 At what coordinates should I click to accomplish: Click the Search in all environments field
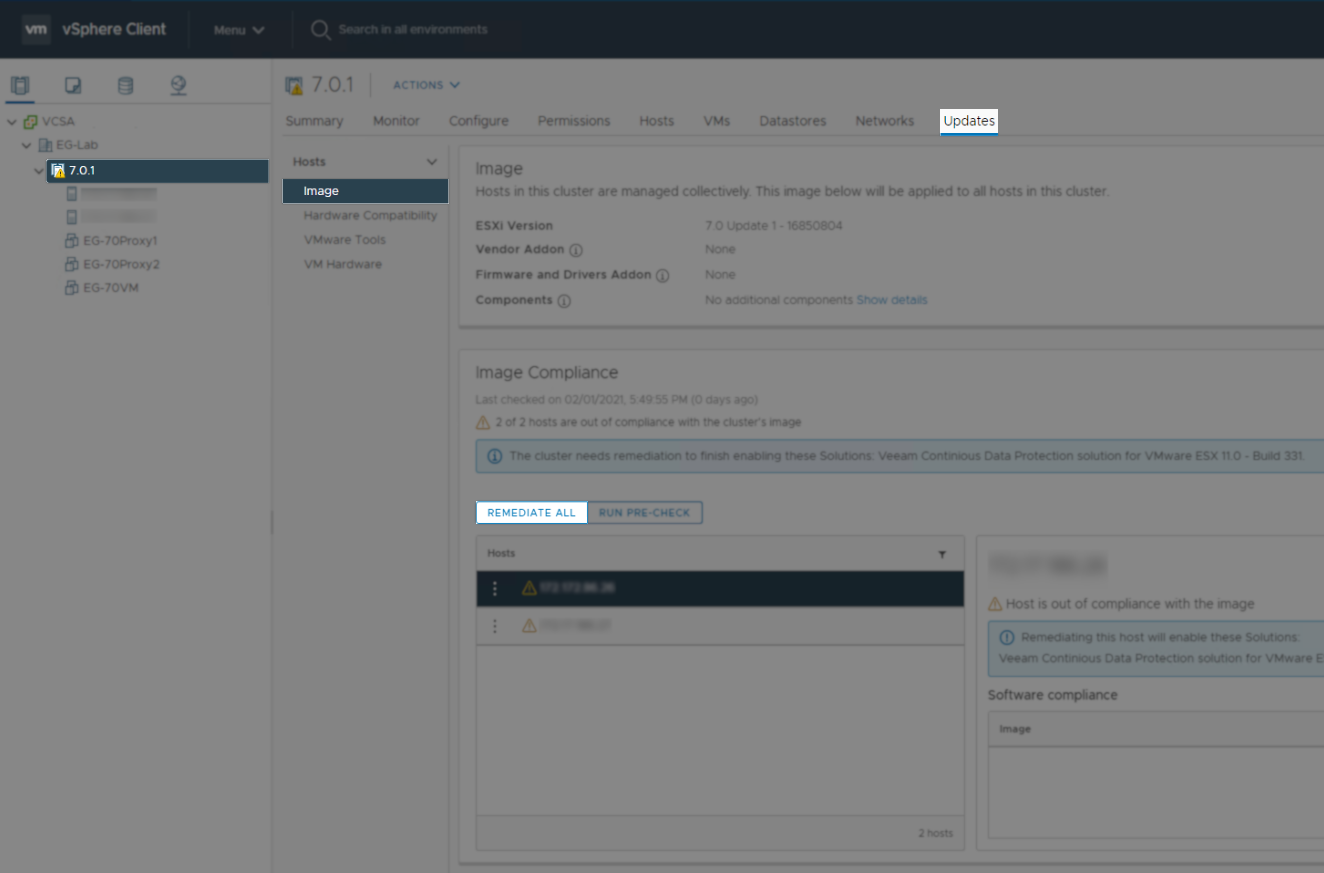point(410,30)
